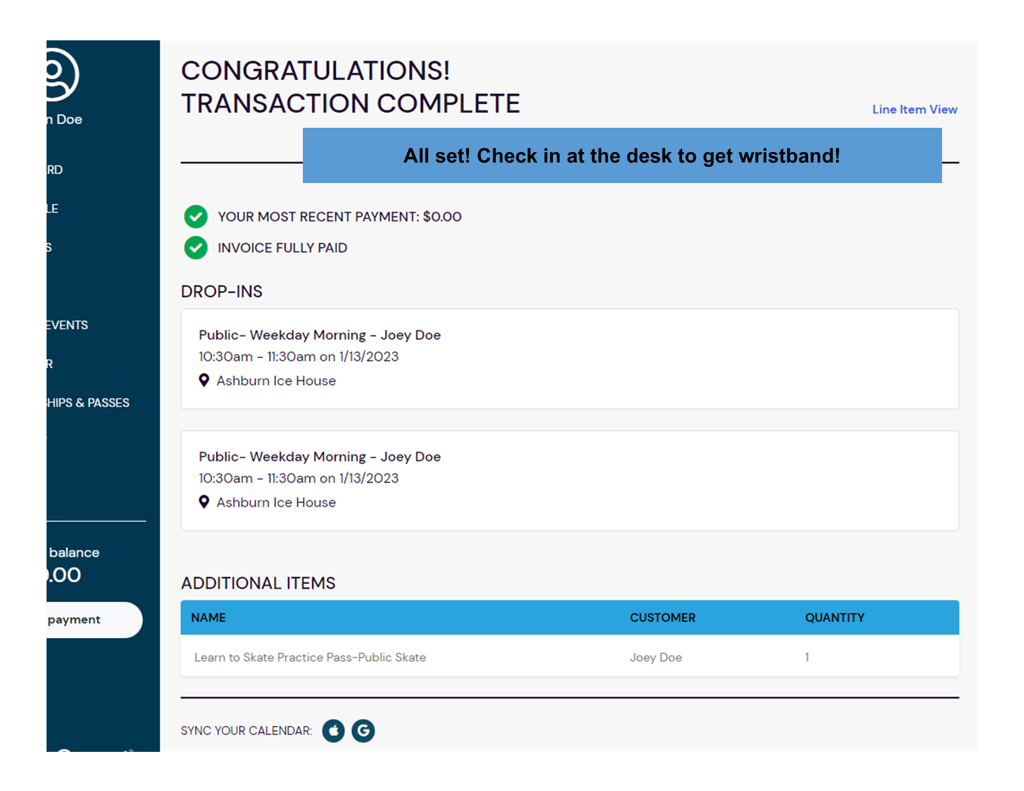Click the user profile avatar icon
This screenshot has height=791, width=1024.
pos(61,74)
